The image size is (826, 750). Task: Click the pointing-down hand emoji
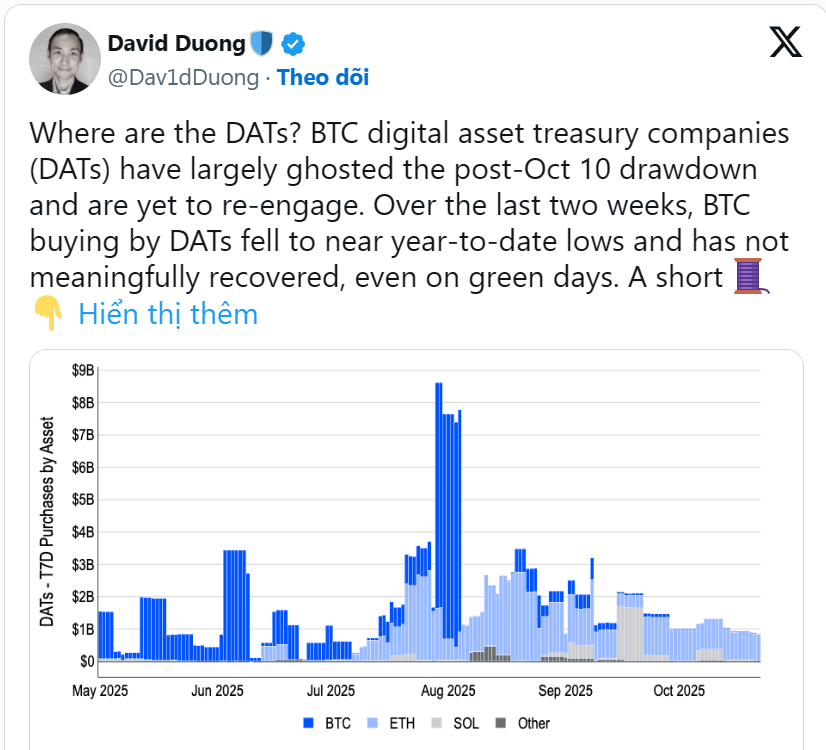(48, 314)
